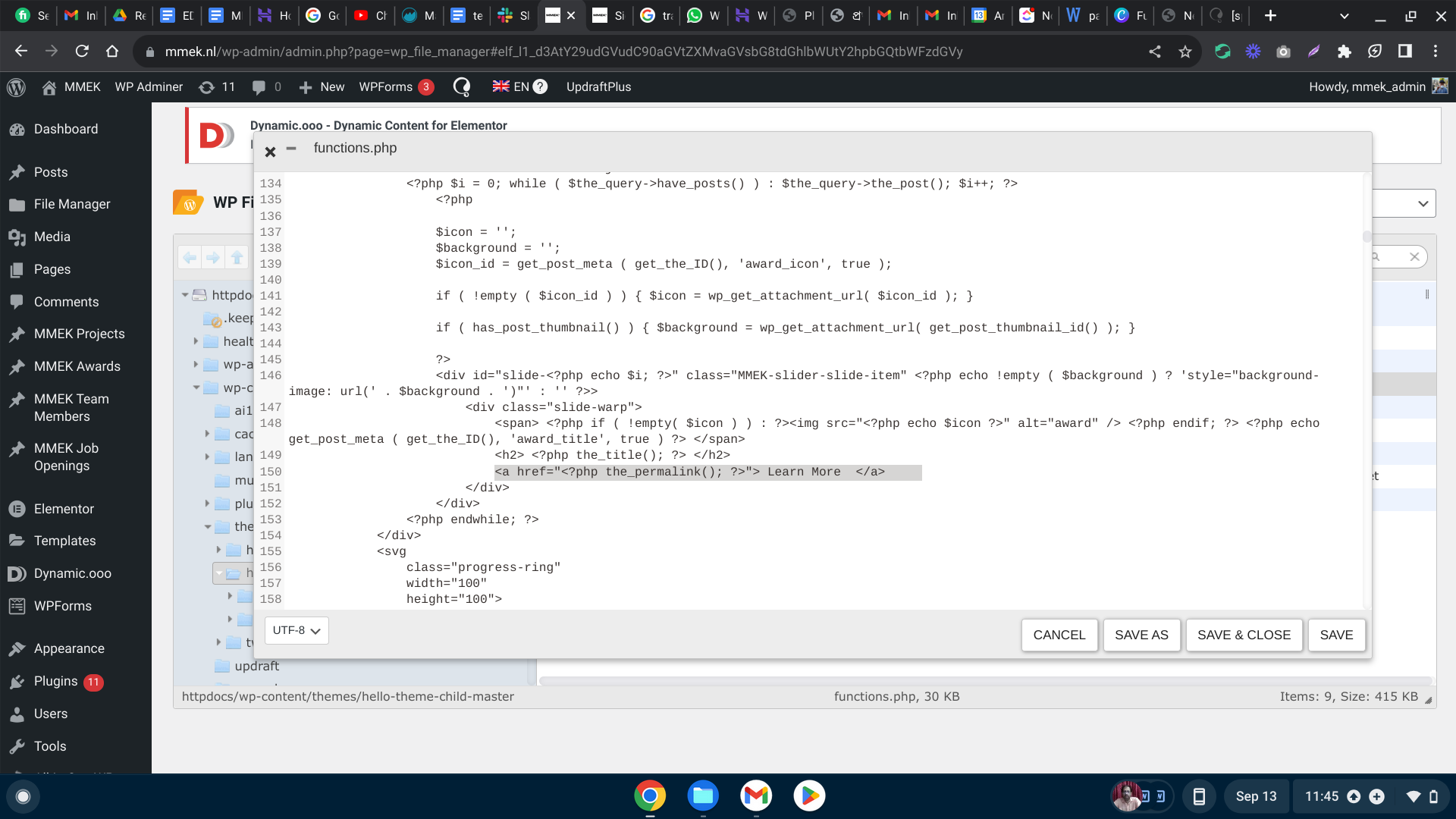Bookmark this page with the star
The height and width of the screenshot is (819, 1456).
tap(1185, 52)
